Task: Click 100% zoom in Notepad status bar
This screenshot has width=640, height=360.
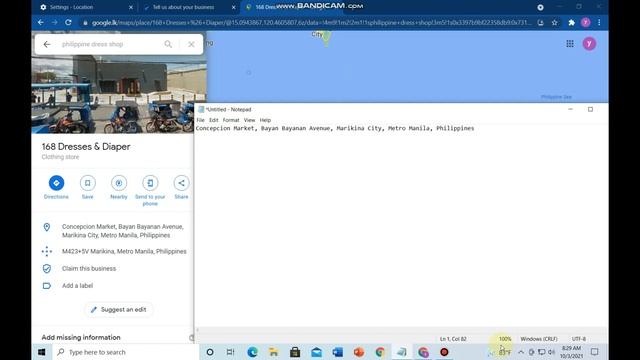Action: tap(505, 339)
